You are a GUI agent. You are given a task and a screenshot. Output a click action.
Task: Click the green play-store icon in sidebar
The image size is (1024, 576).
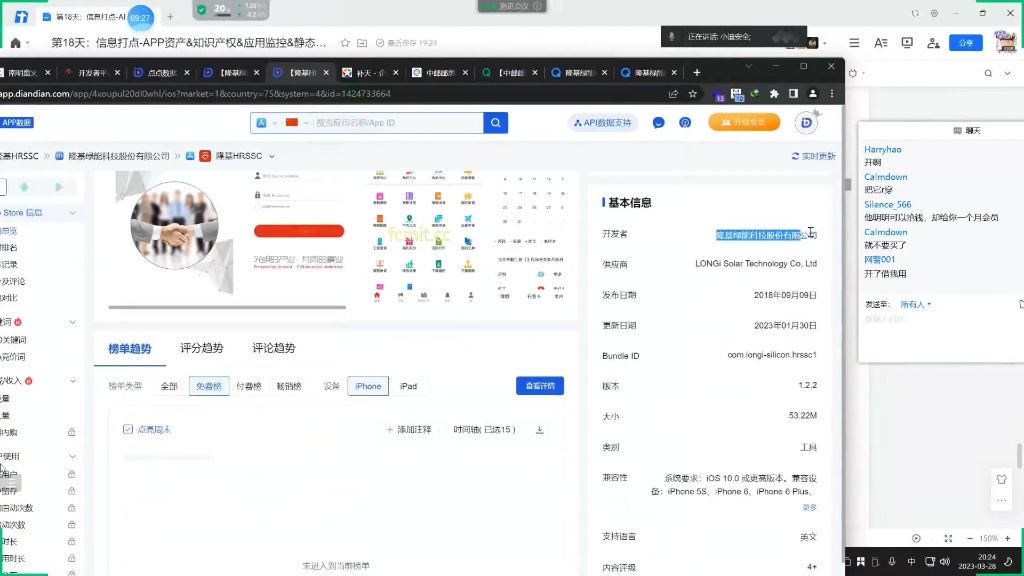point(59,187)
